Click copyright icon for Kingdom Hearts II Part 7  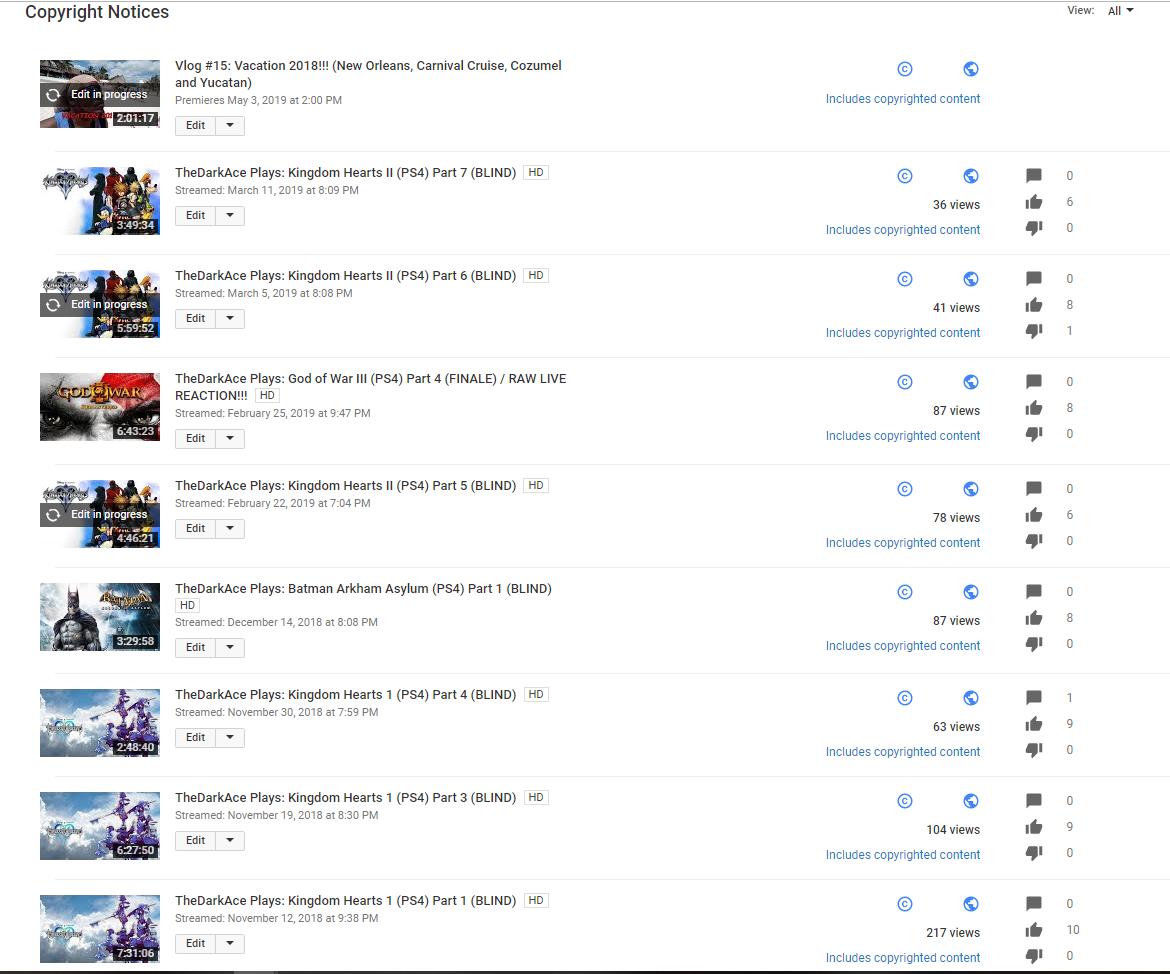pos(904,176)
